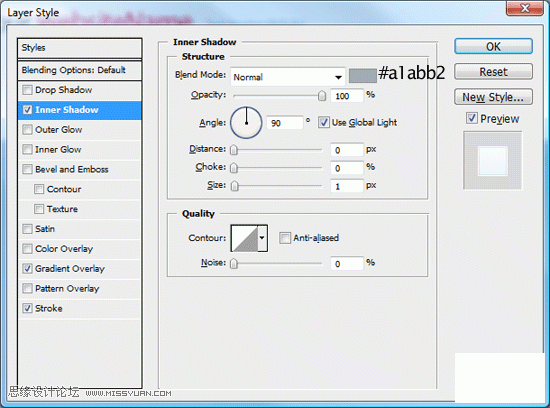
Task: Select the Inner Shadow row label
Action: [x=67, y=110]
